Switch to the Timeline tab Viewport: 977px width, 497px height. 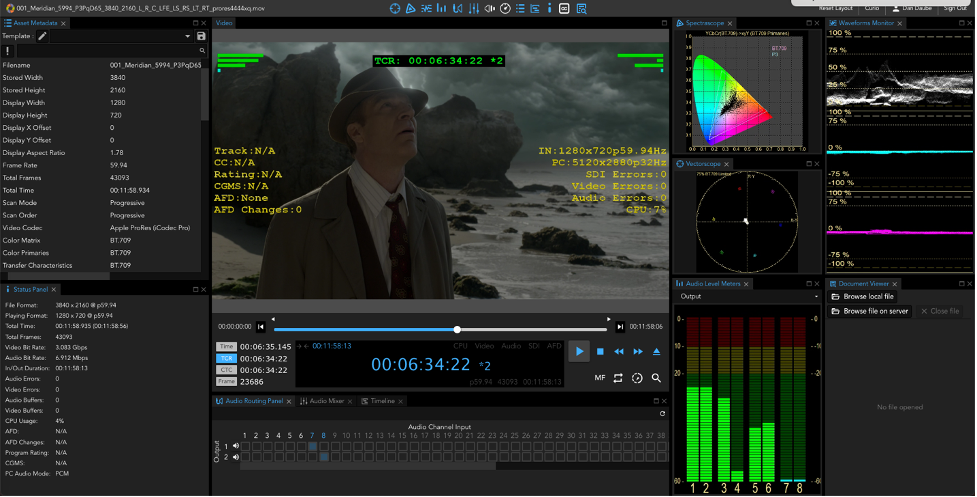click(382, 401)
